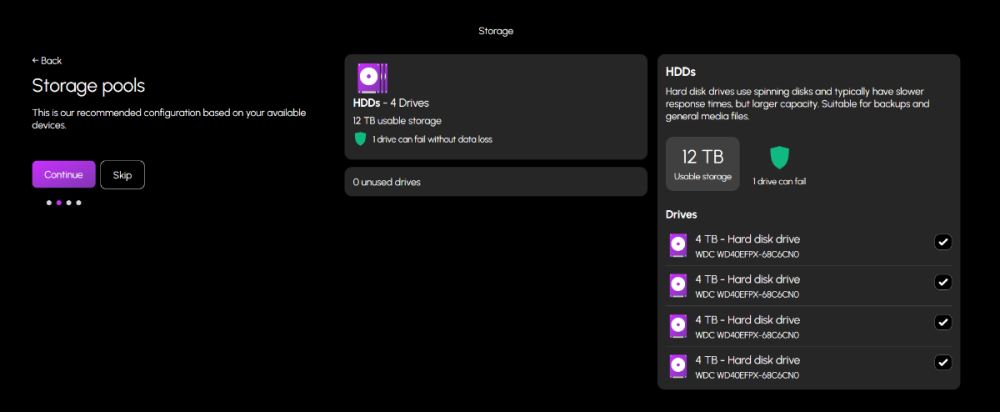Go to the first step dot indicator
1000x412 pixels.
click(48, 203)
